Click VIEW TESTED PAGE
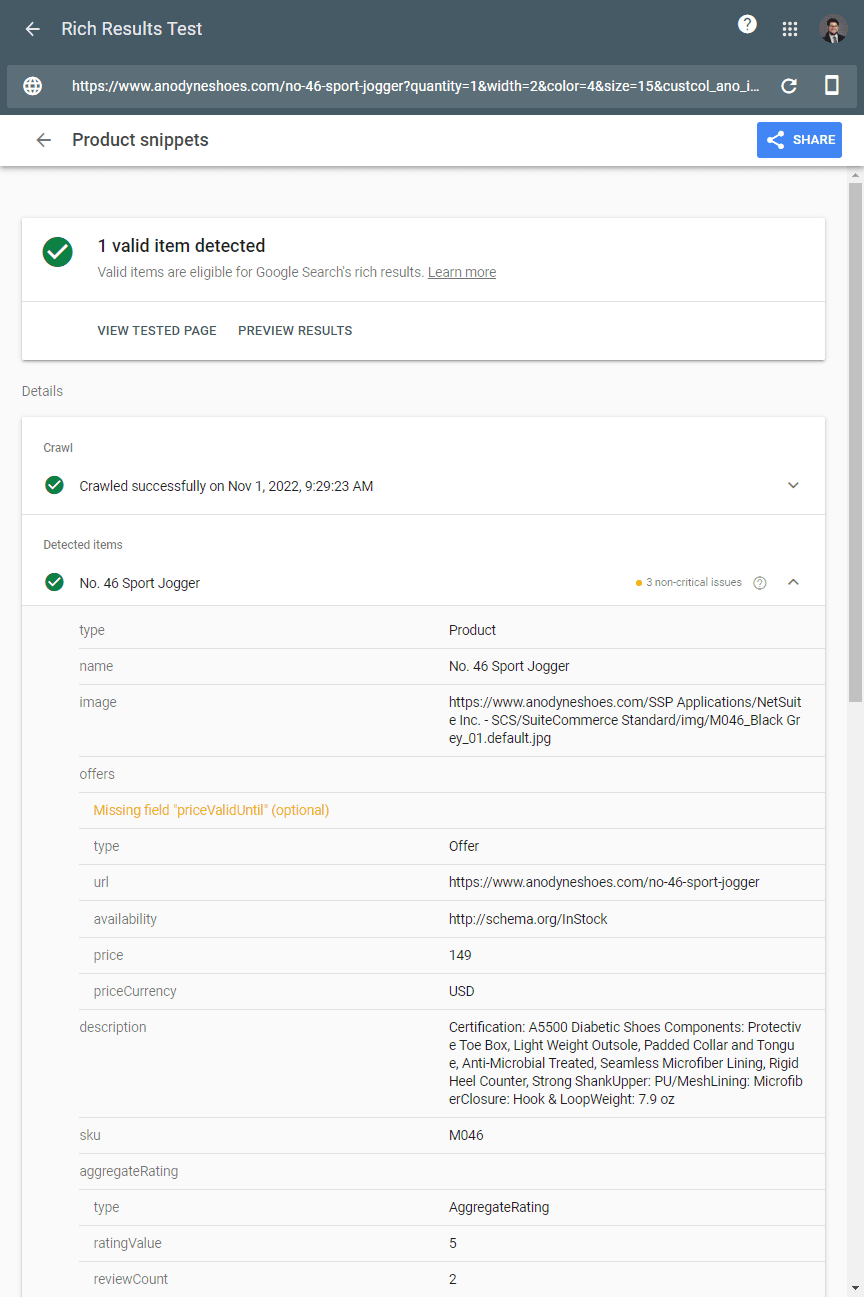Screen dimensions: 864x1297 pyautogui.click(x=157, y=331)
